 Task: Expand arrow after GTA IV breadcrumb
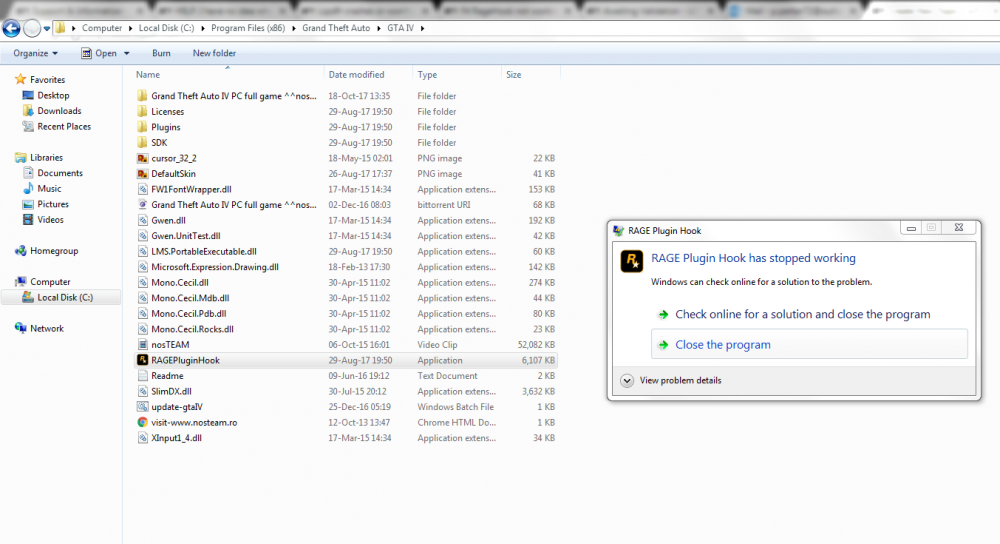pos(422,28)
